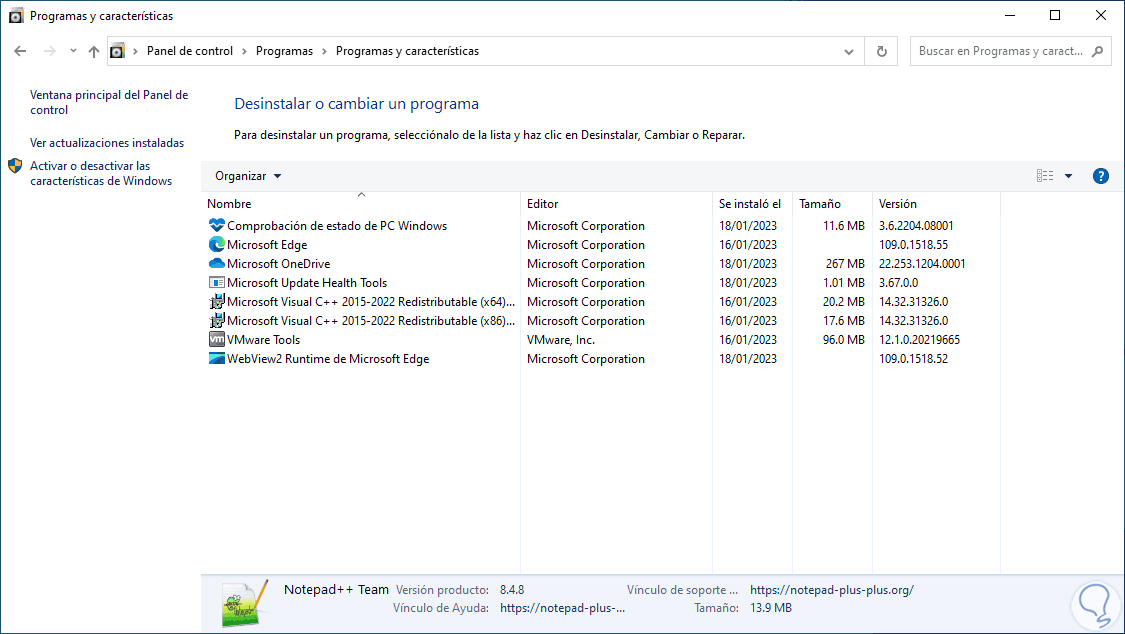
Task: Open help with the question mark icon
Action: tap(1101, 176)
